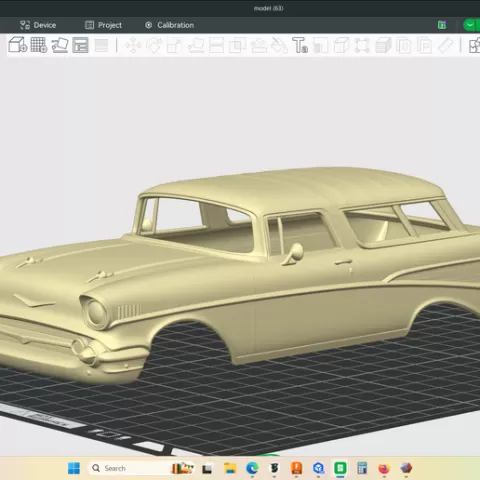Open File Explorer from the taskbar
The image size is (480, 480).
pos(230,468)
